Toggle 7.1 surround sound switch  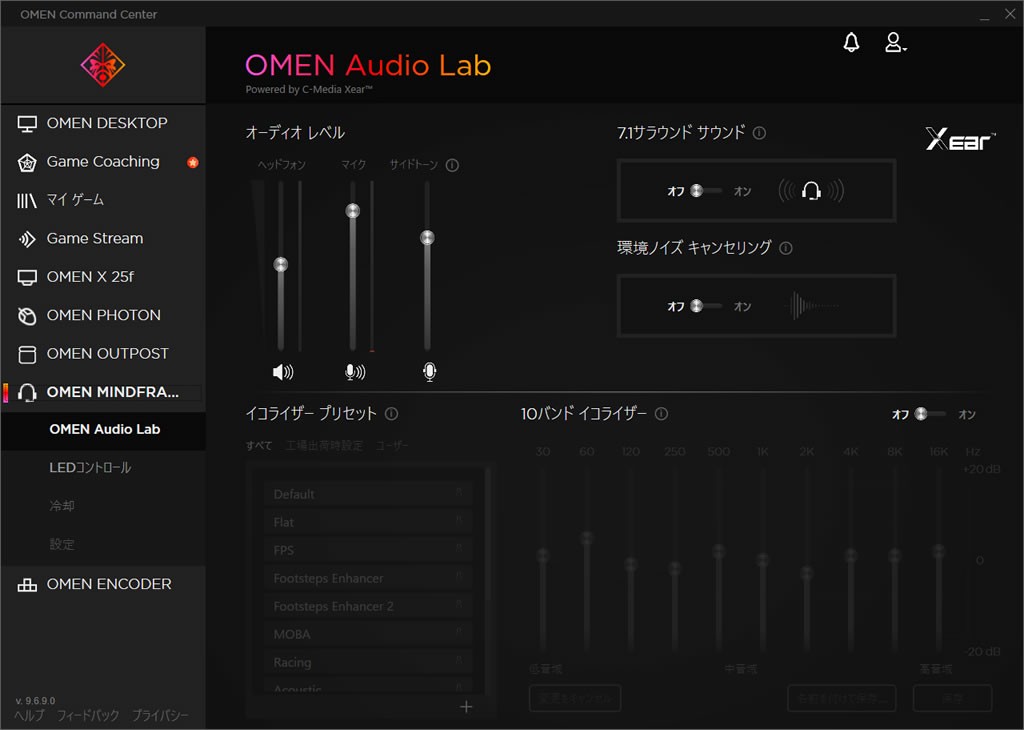click(x=707, y=191)
